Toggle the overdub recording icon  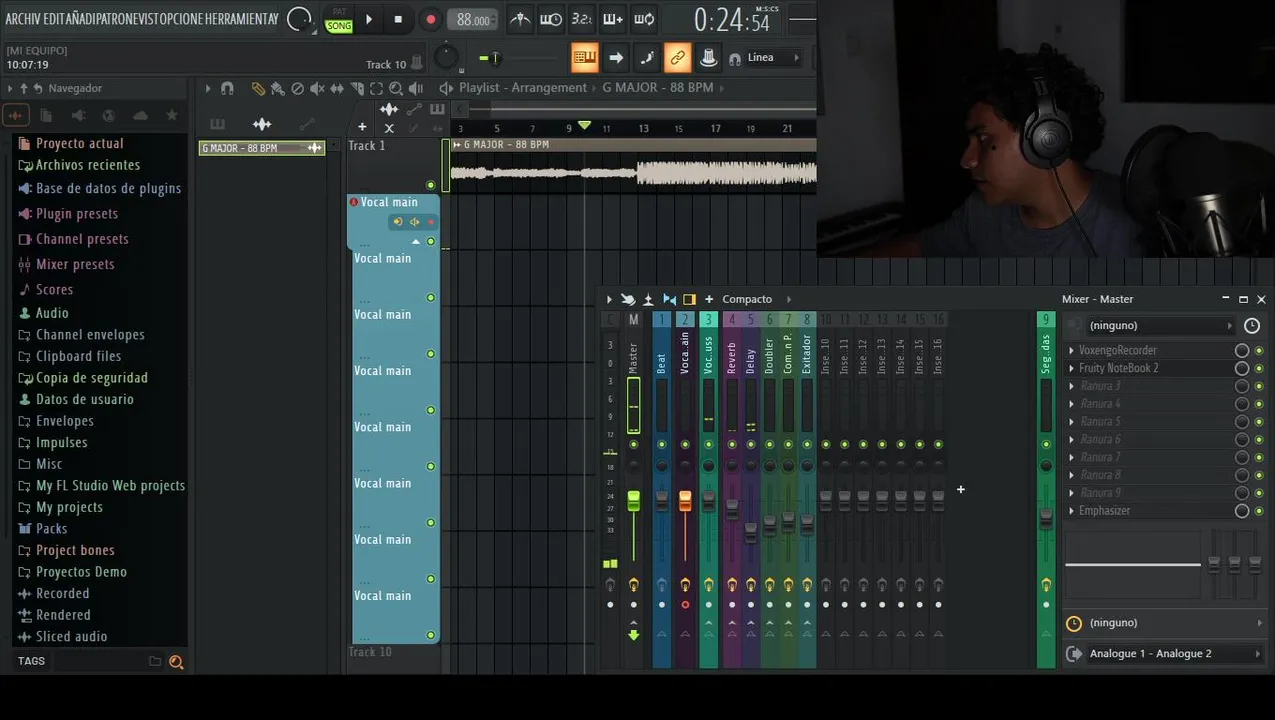pos(613,19)
